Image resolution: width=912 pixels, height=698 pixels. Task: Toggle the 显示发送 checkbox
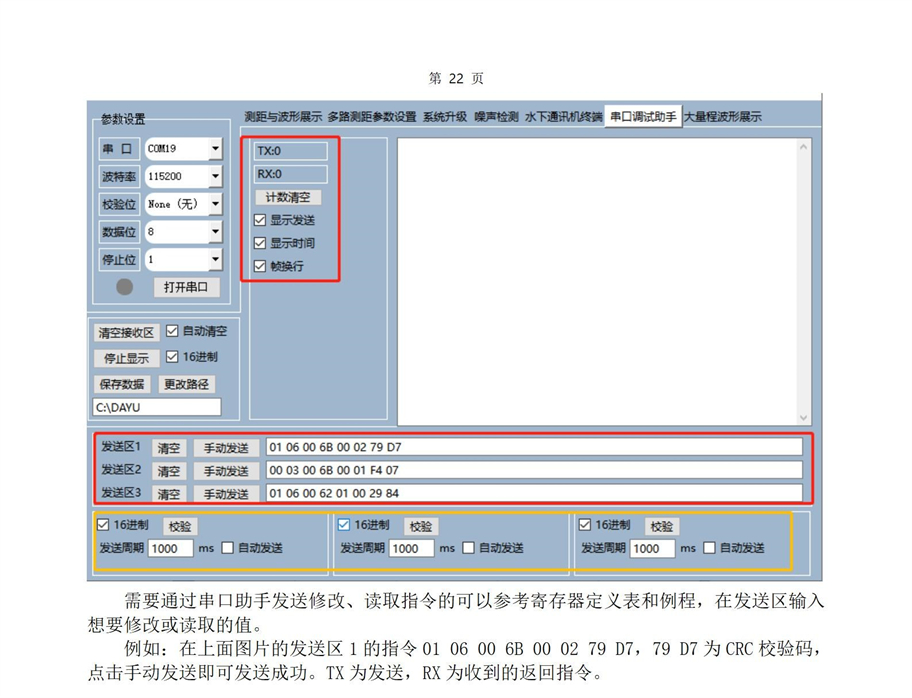click(x=261, y=220)
